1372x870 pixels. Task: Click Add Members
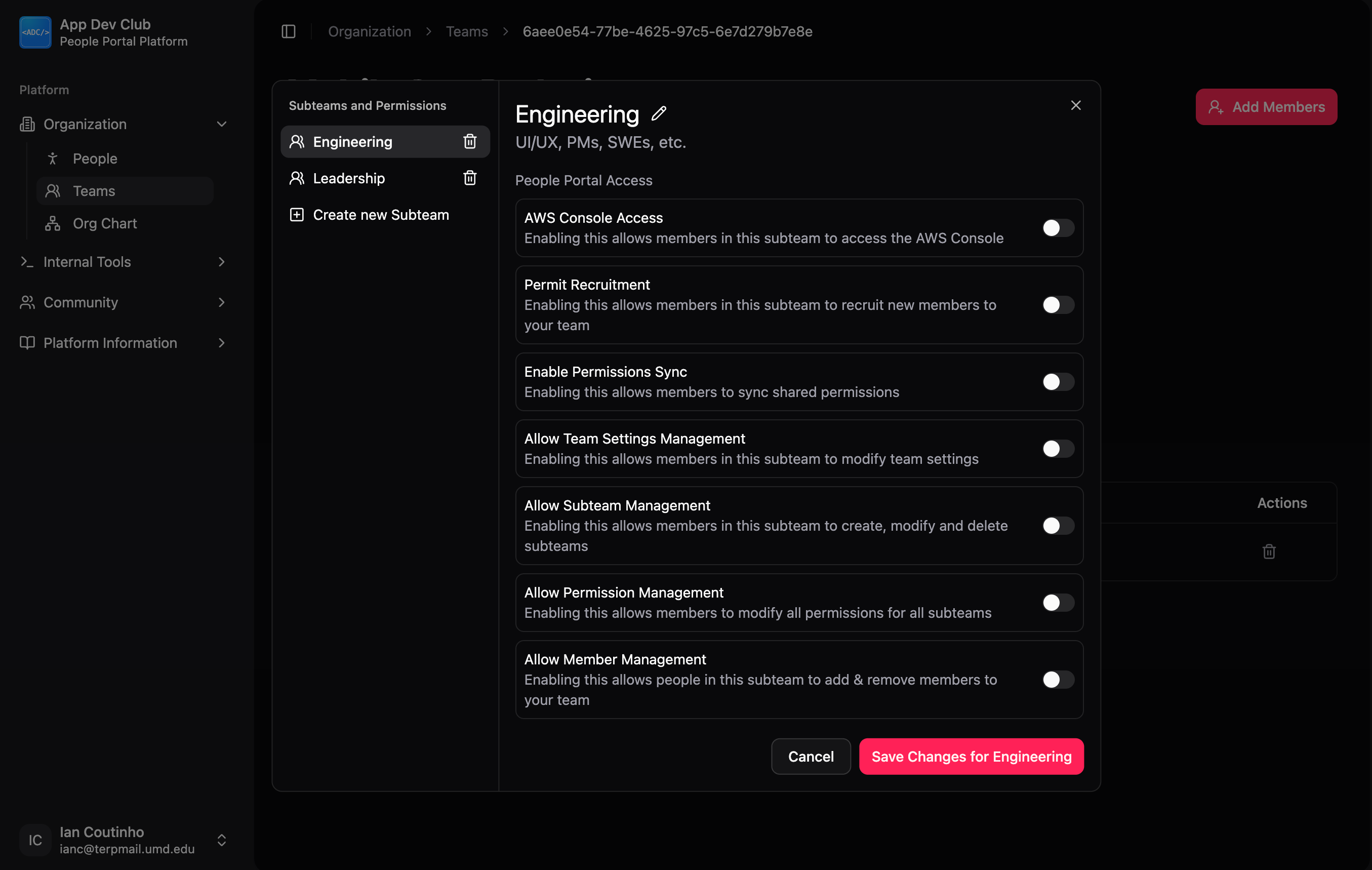point(1266,106)
